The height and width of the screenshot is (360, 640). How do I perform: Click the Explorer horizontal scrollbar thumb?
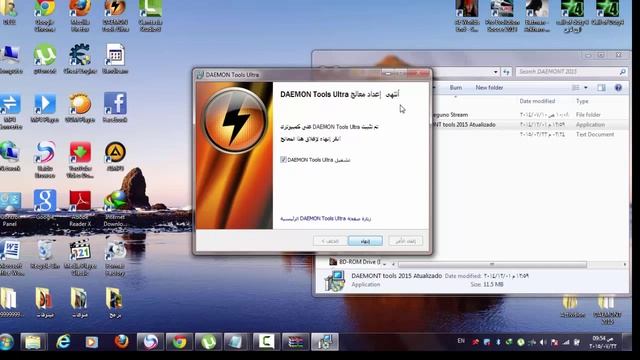[492, 264]
